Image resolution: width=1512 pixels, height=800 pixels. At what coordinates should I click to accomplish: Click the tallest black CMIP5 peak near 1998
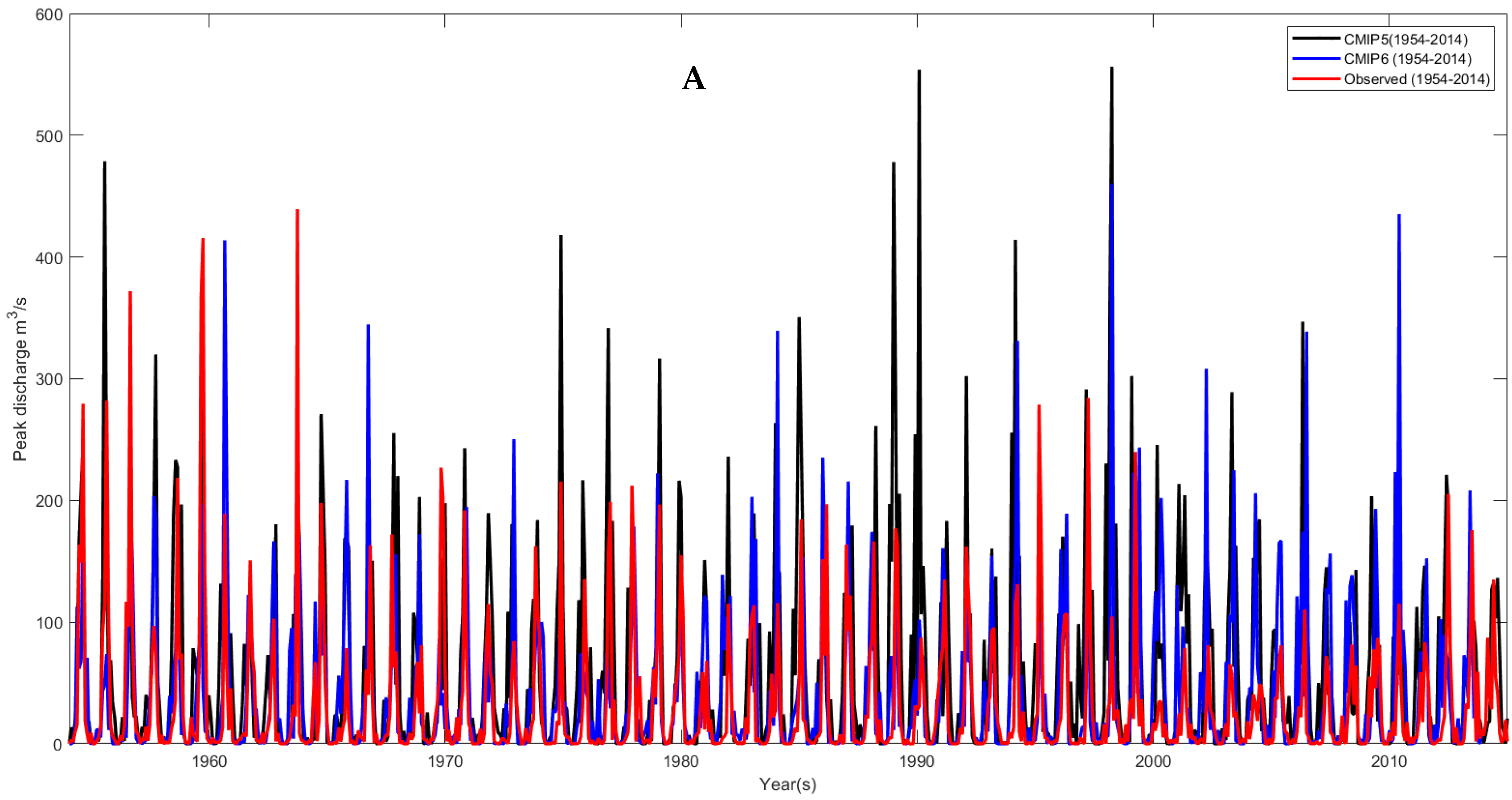pyautogui.click(x=1112, y=70)
